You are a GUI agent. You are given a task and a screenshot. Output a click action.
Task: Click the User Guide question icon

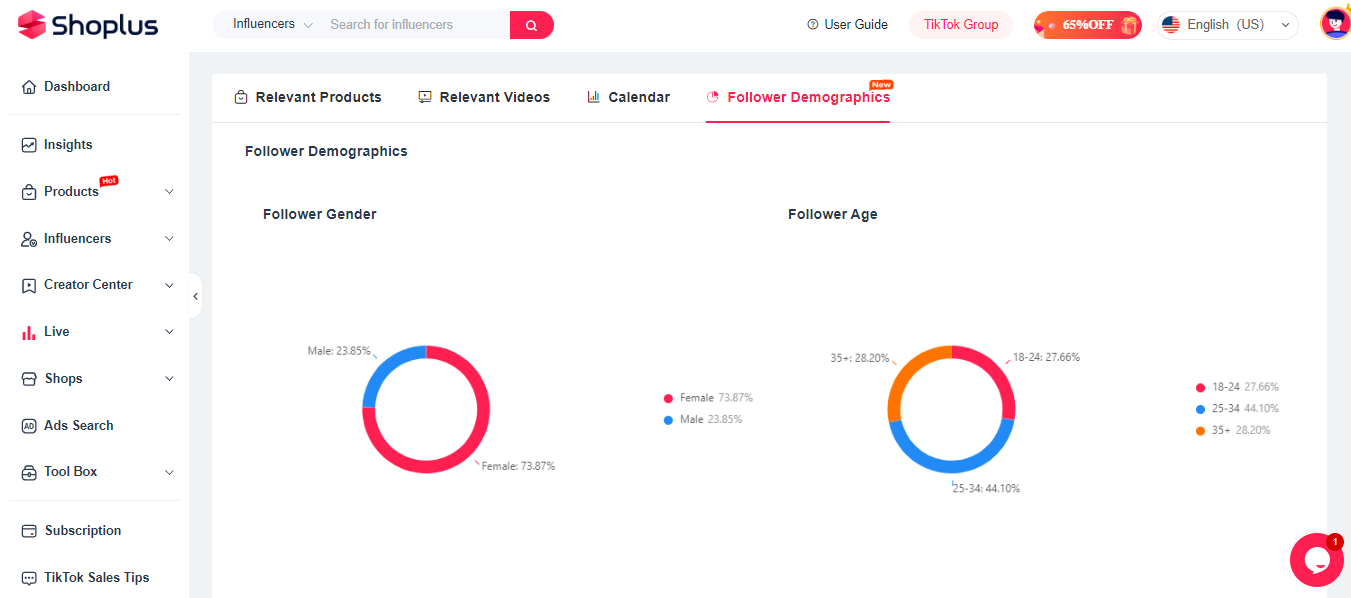click(x=813, y=25)
